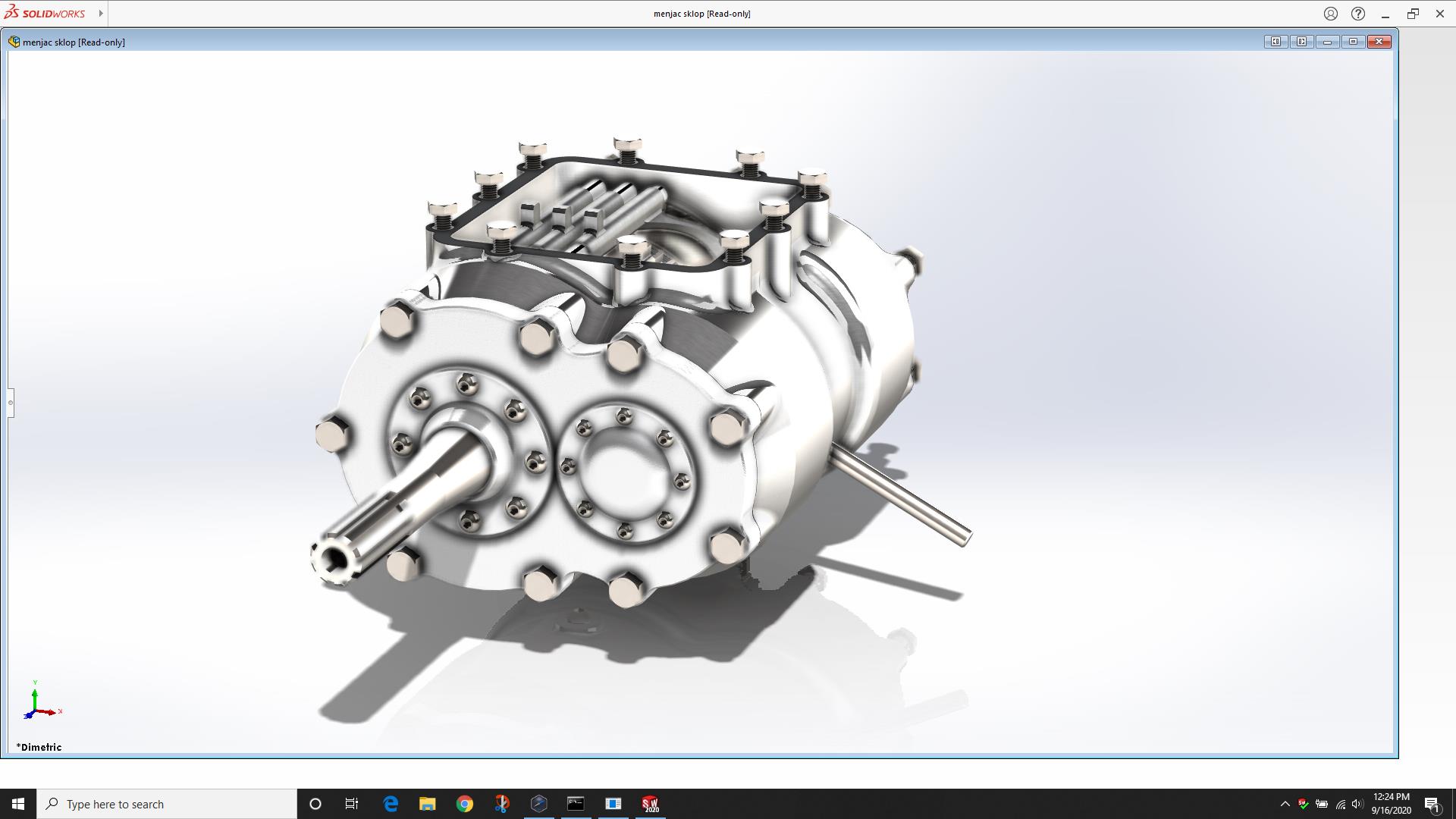
Task: Select the *Dimetric view label
Action: [39, 747]
